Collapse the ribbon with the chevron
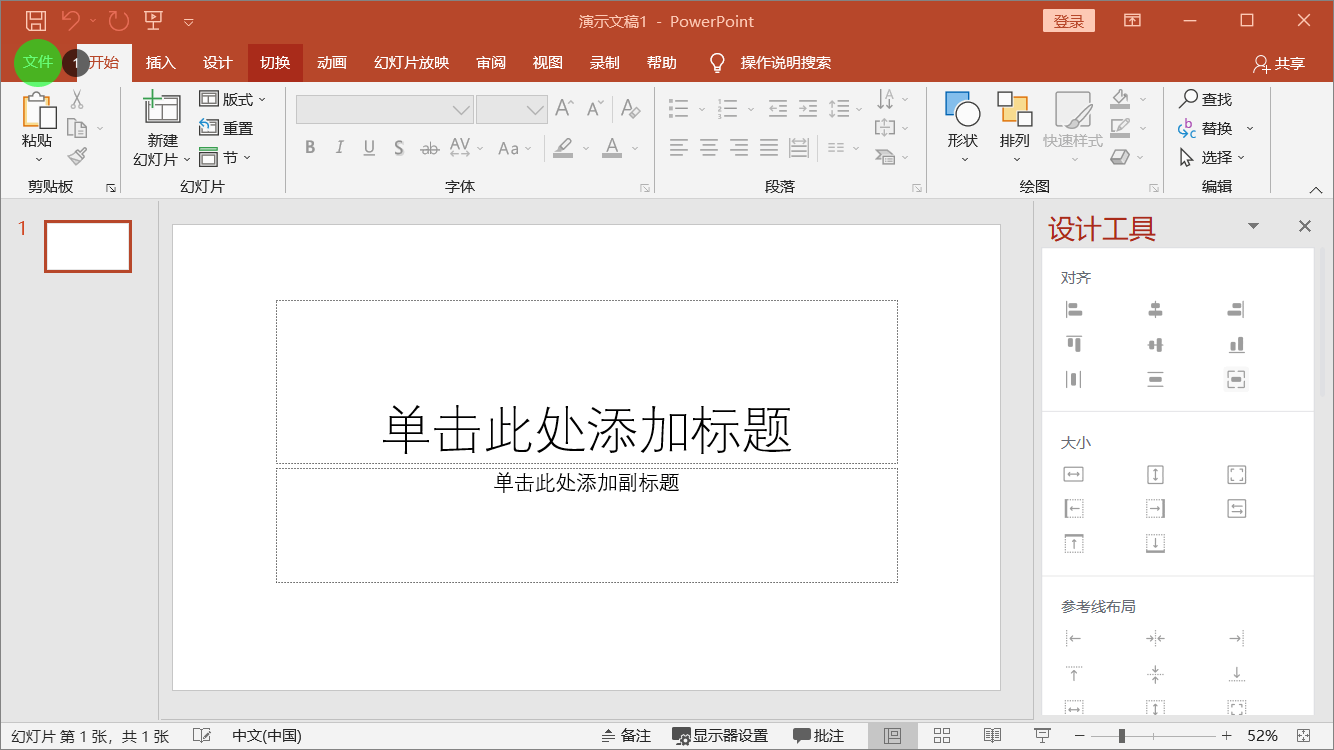 tap(1316, 190)
